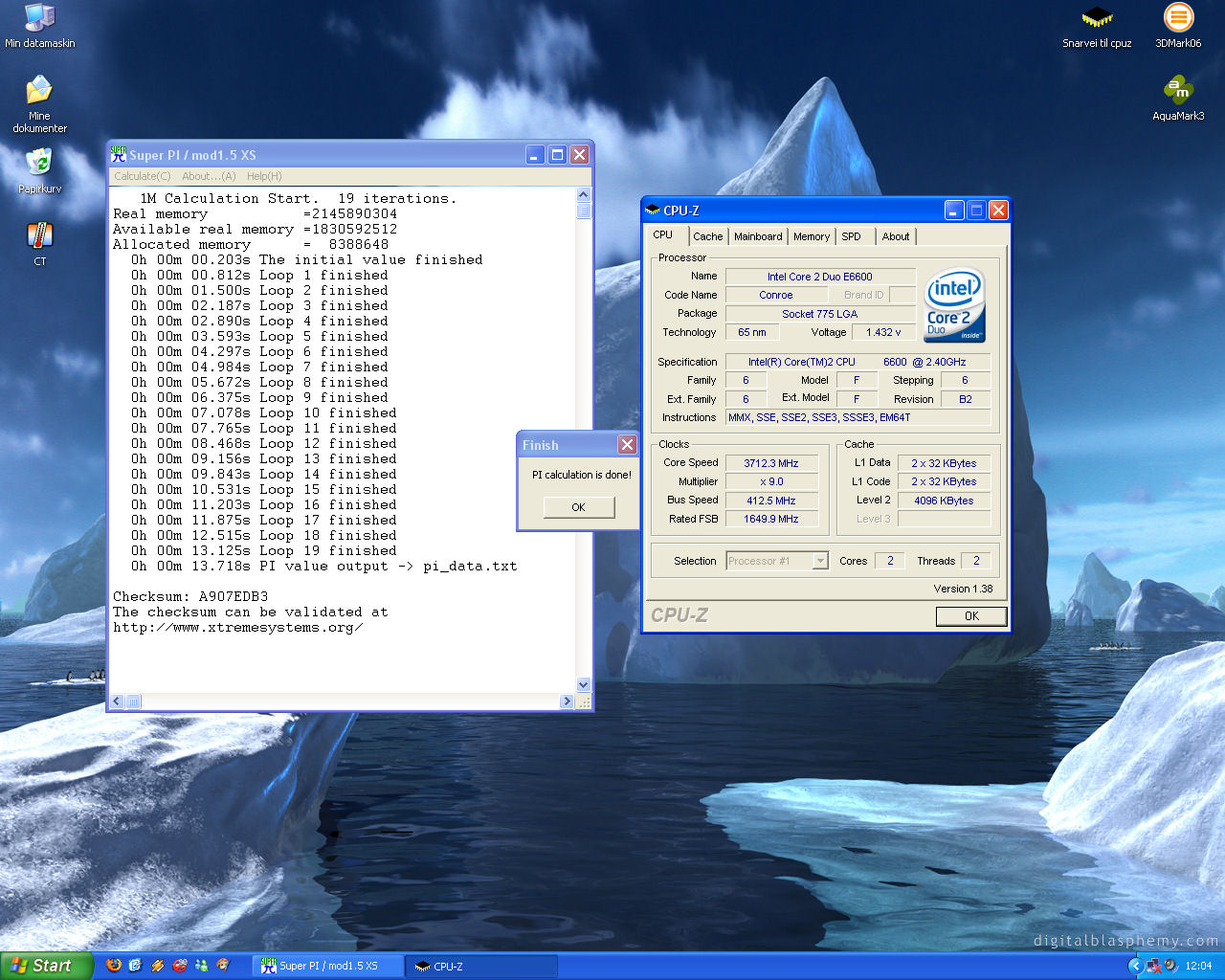Click Core Speed value 3712.3 MHz

point(771,463)
